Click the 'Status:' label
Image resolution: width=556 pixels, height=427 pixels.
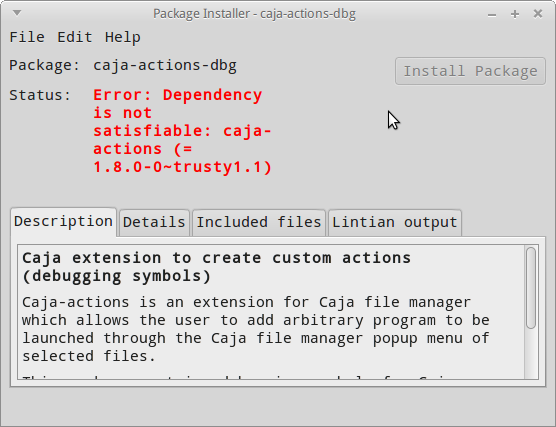click(x=40, y=95)
